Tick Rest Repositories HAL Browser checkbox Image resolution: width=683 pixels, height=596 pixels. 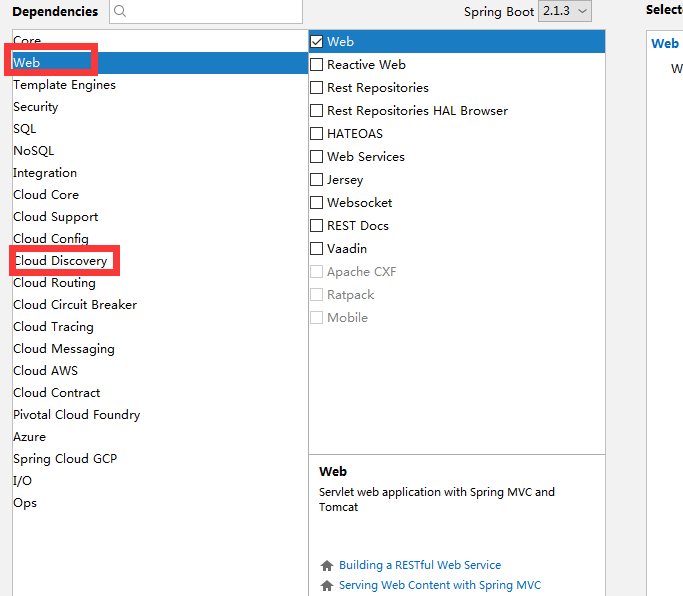point(317,111)
